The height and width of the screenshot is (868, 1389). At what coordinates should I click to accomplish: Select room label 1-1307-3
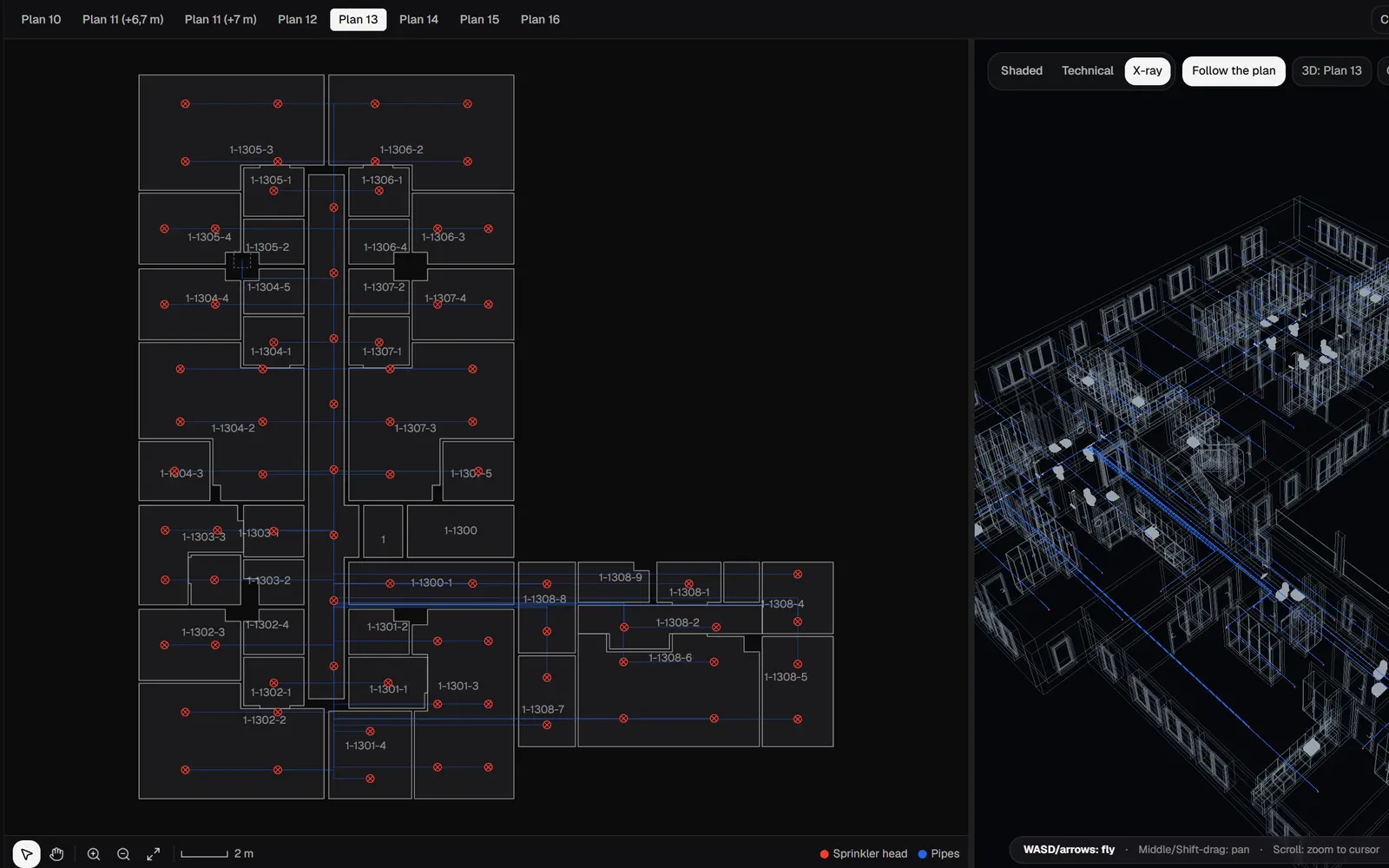coord(415,428)
